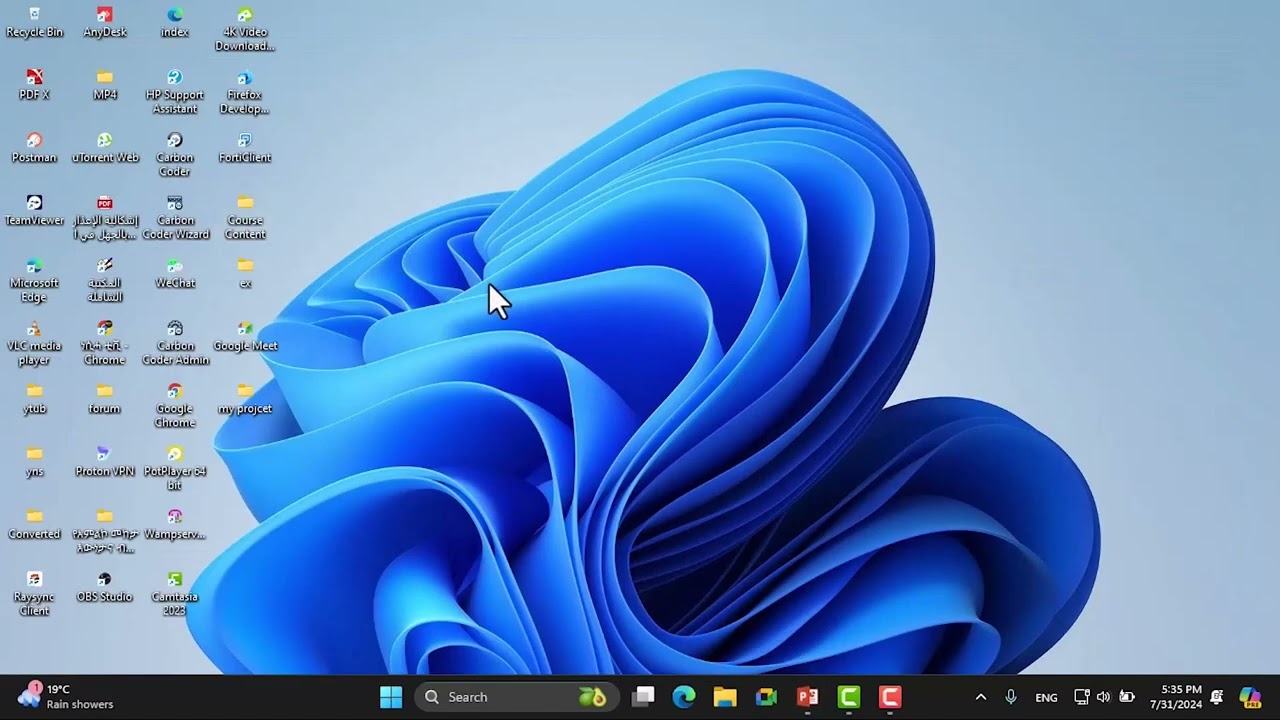
Task: Click the battery tray icon
Action: [x=1127, y=697]
